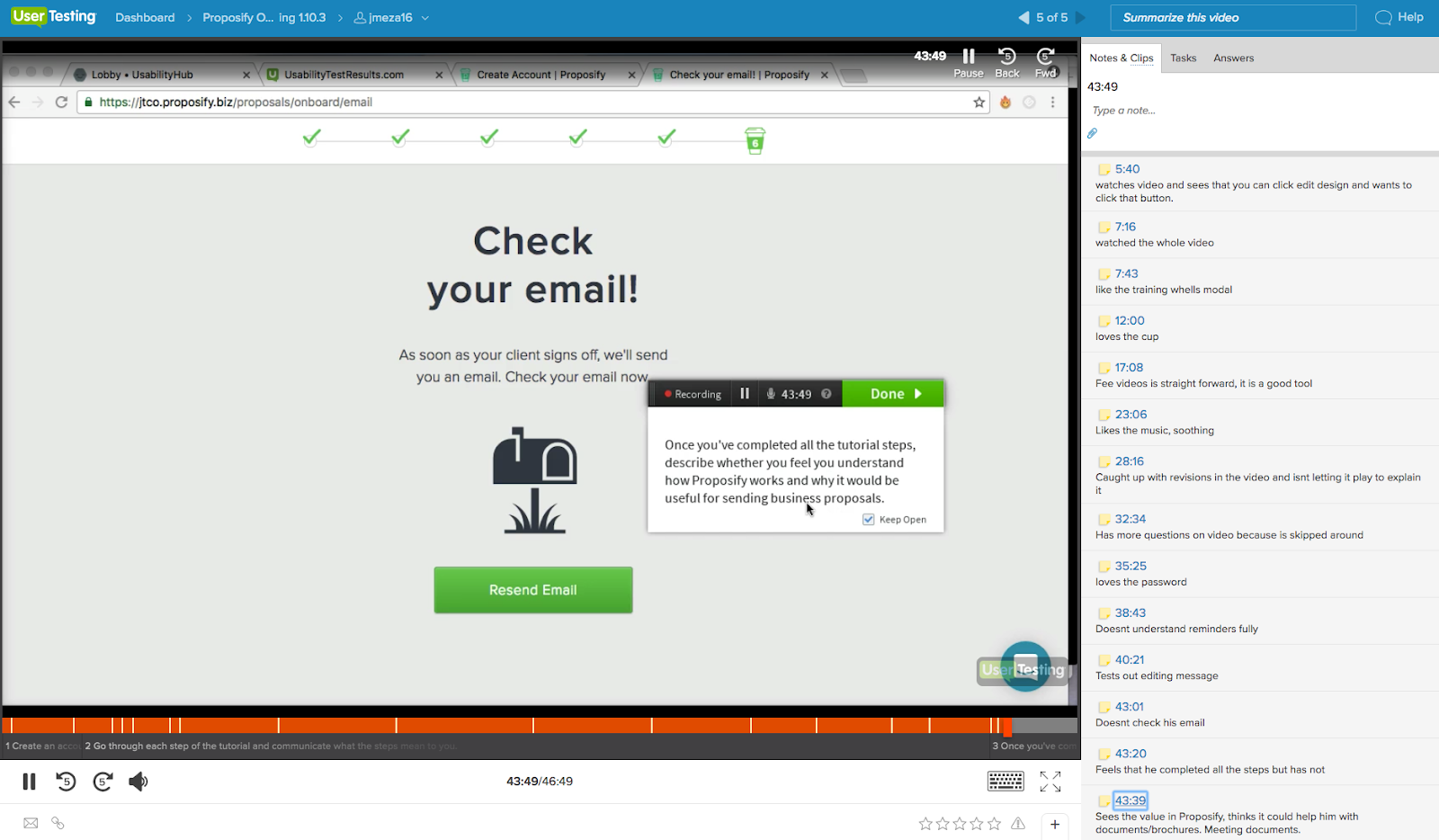Mute the video with the speaker icon
The height and width of the screenshot is (840, 1439).
coord(138,782)
